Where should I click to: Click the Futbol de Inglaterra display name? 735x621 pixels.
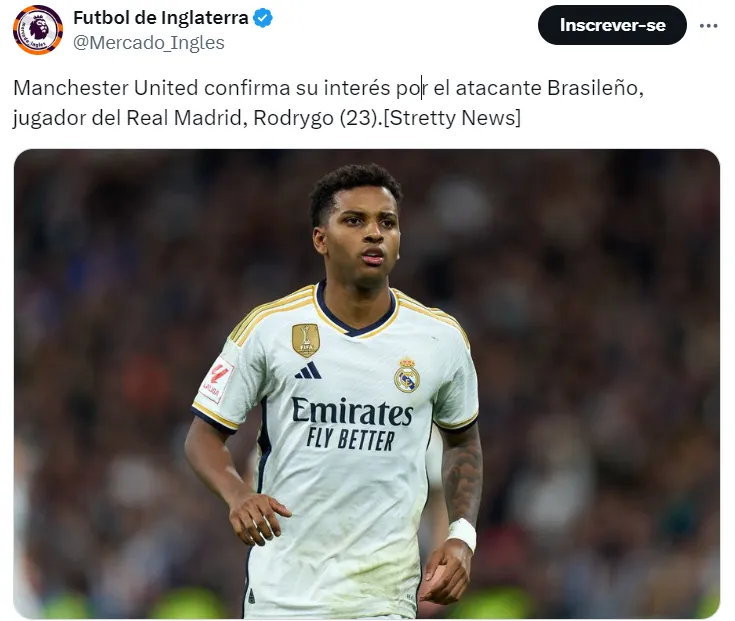tap(161, 18)
